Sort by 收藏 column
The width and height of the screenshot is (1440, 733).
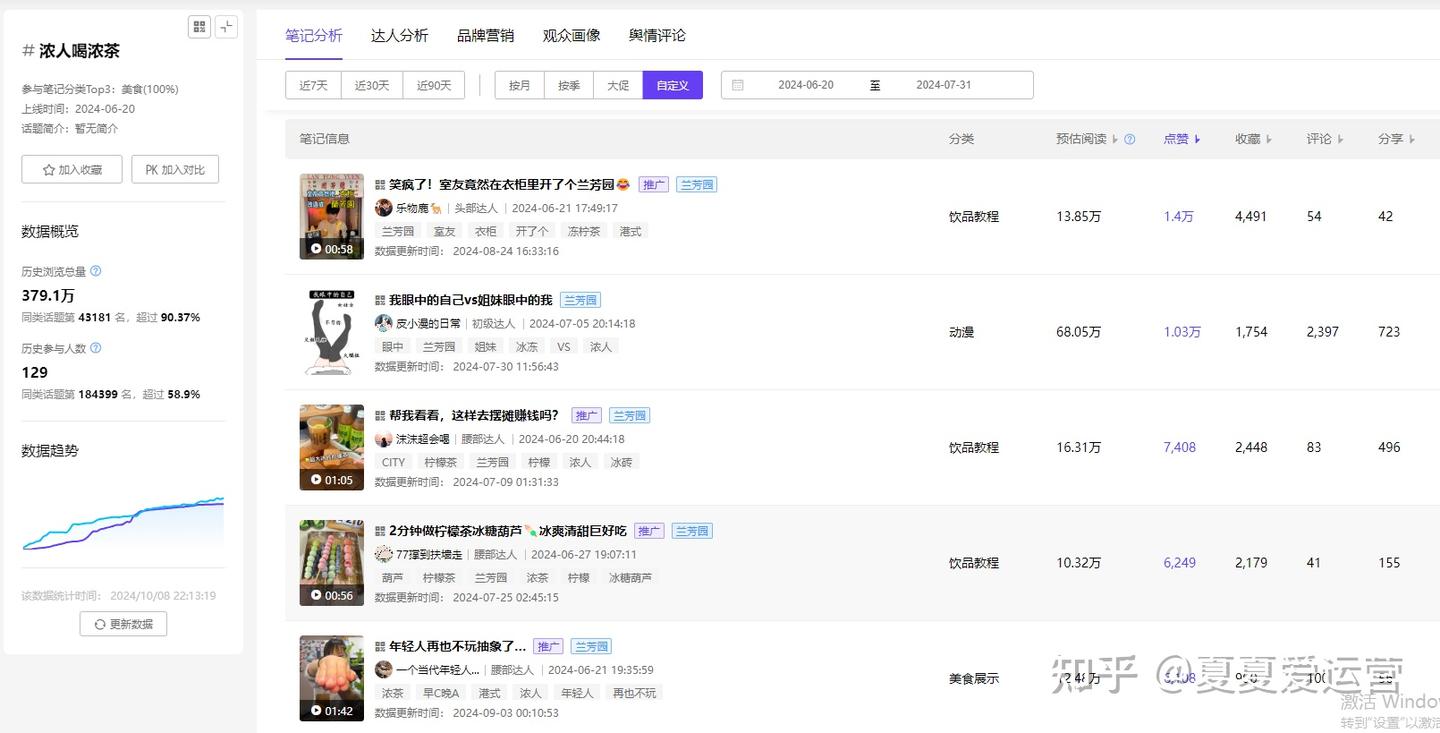1254,139
